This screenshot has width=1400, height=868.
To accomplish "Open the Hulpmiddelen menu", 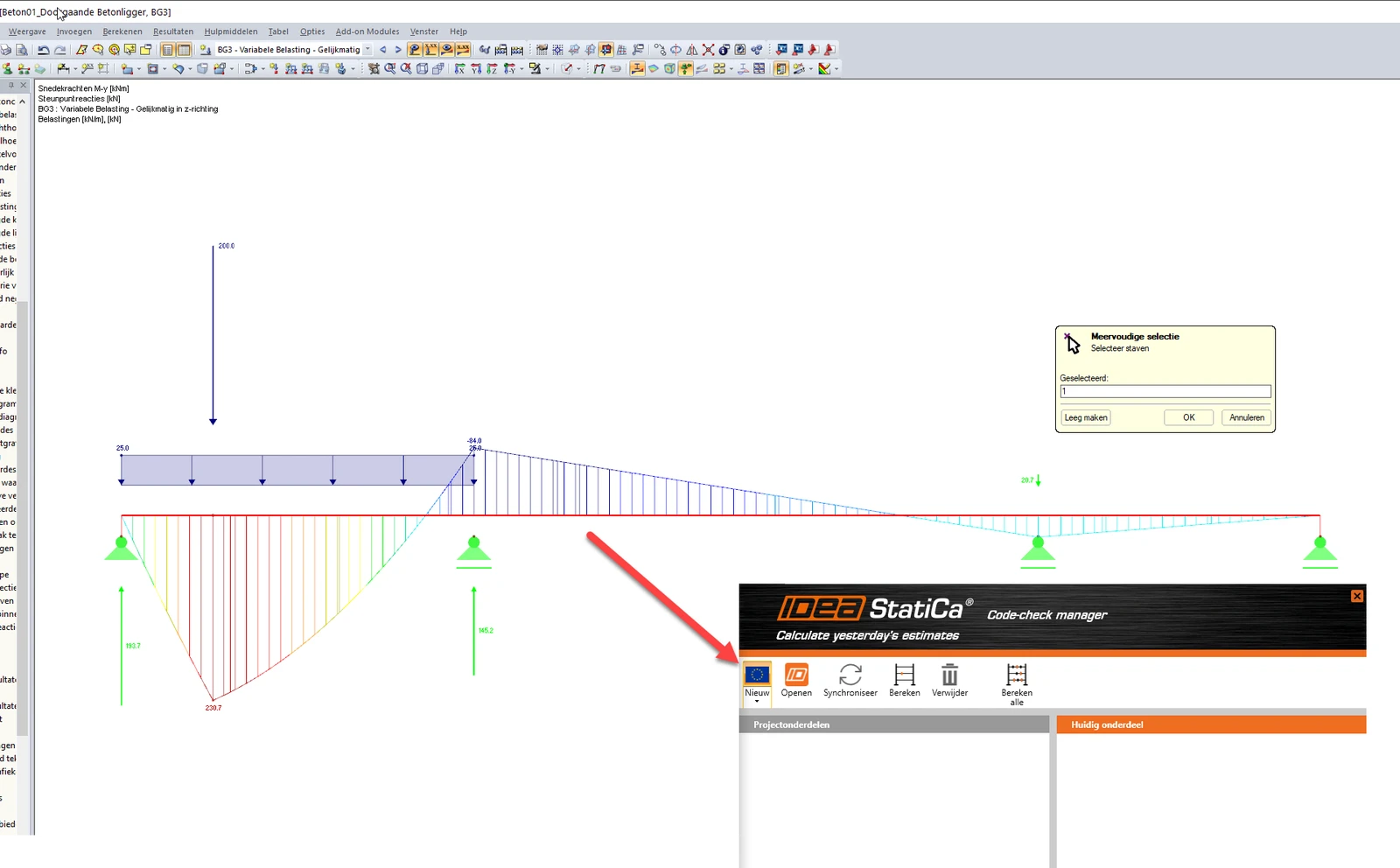I will pyautogui.click(x=231, y=31).
